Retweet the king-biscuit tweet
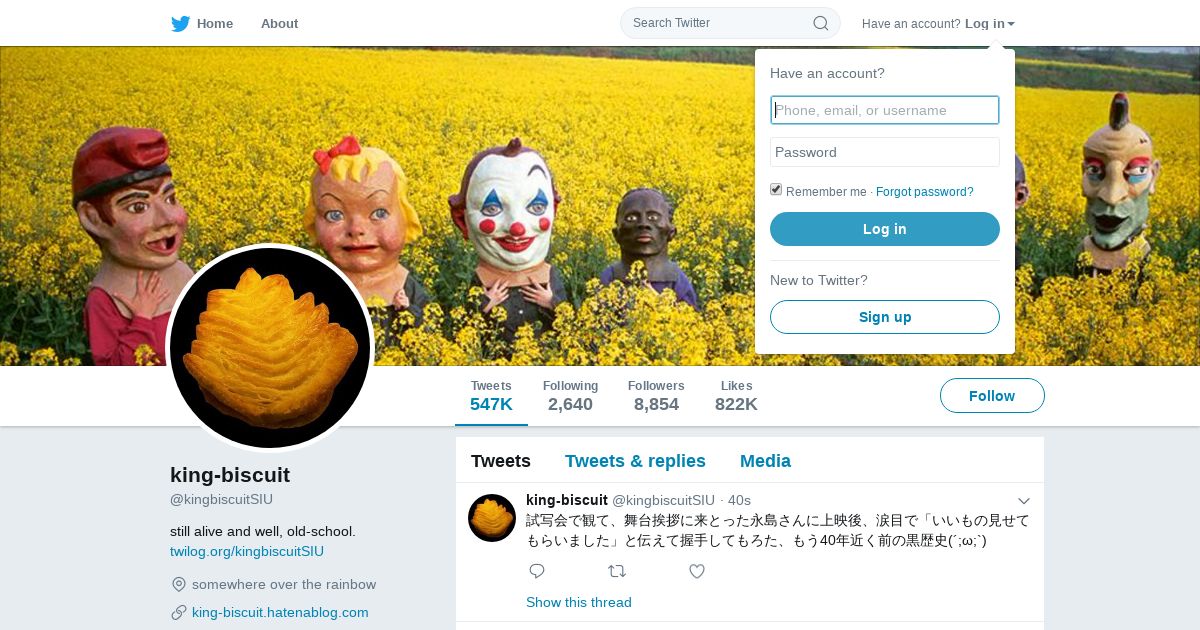The height and width of the screenshot is (630, 1200). [x=617, y=571]
